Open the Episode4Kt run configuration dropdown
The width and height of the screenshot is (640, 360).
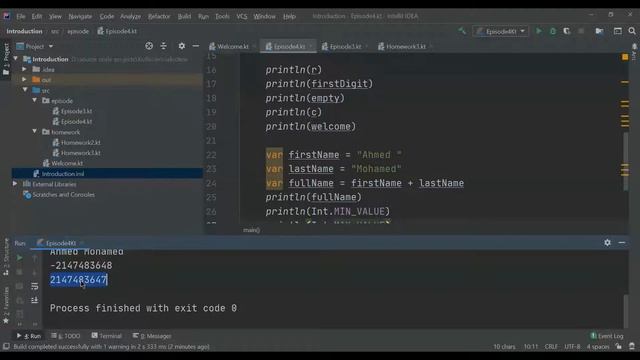click(x=501, y=31)
